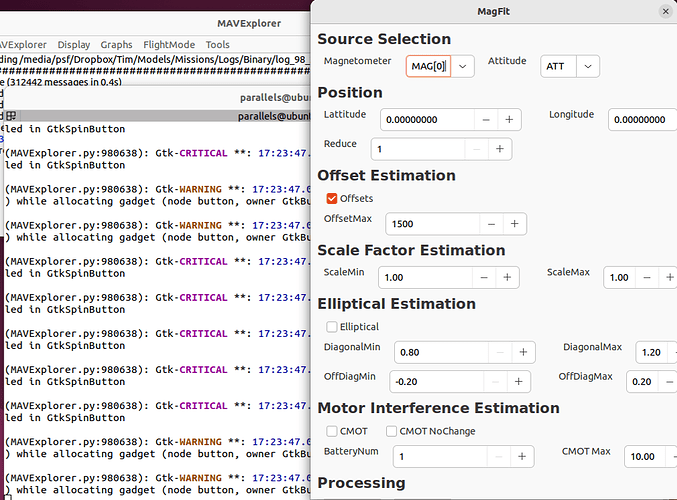Click the DiagonalMax 1.20 field
This screenshot has height=500, width=677.
652,352
